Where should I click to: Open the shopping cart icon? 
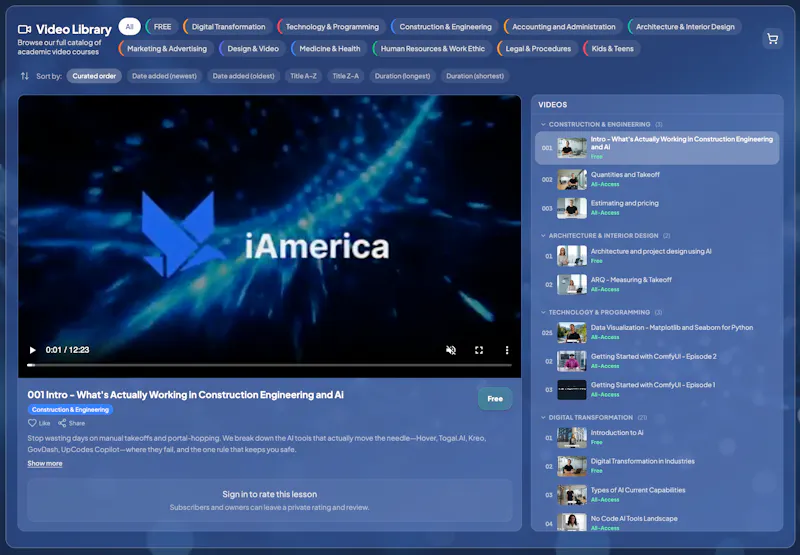coord(772,39)
